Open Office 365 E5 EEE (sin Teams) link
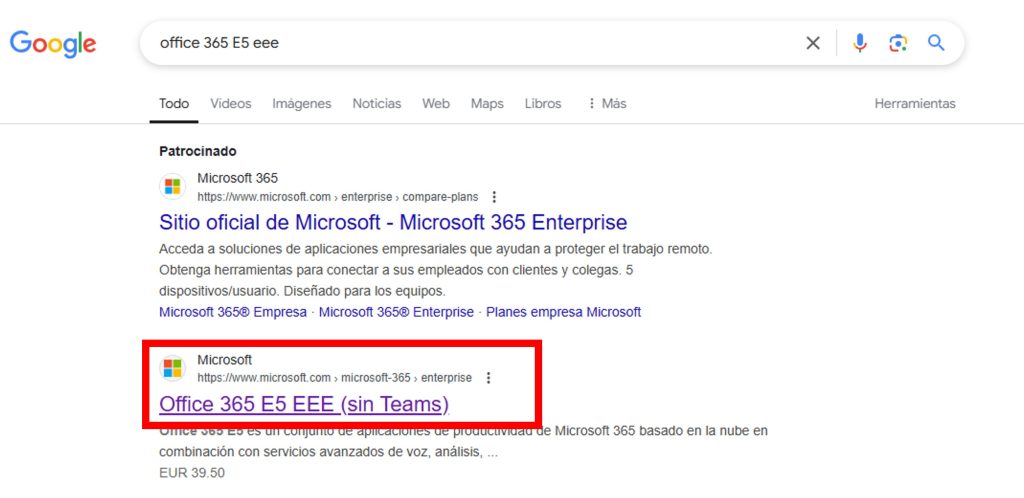 (304, 404)
